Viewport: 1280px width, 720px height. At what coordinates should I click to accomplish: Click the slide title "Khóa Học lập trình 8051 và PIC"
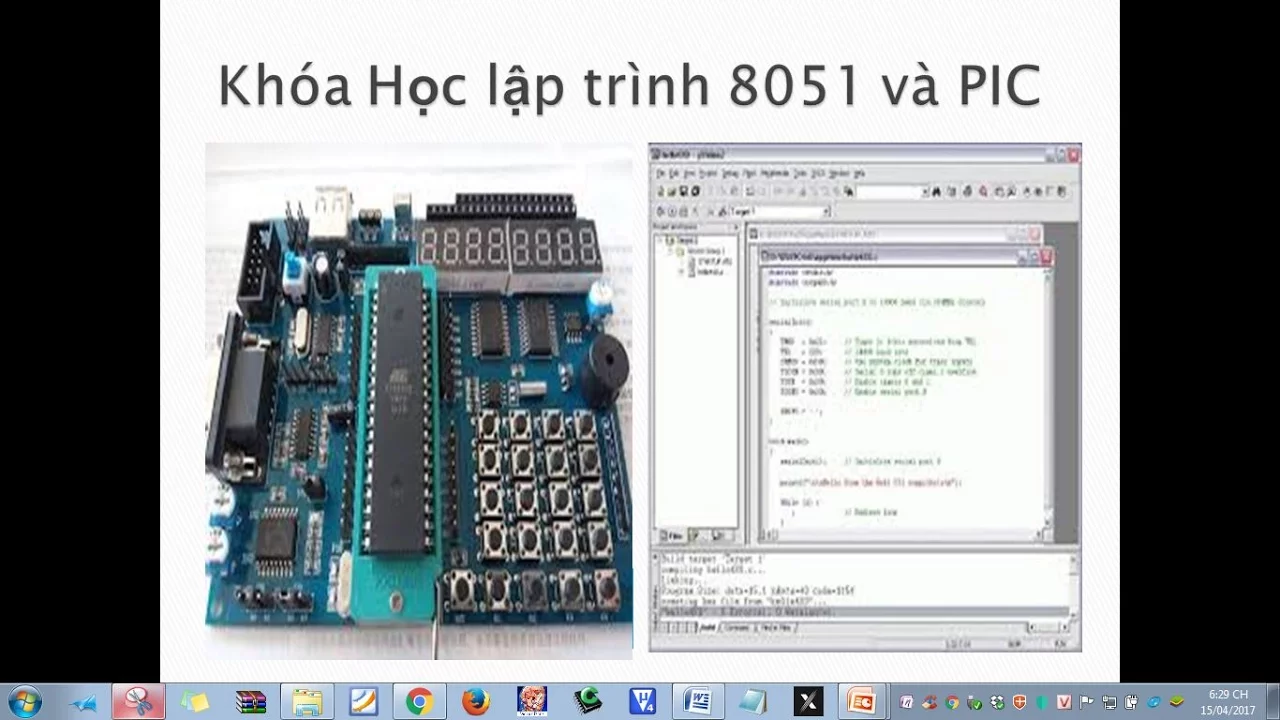point(629,87)
